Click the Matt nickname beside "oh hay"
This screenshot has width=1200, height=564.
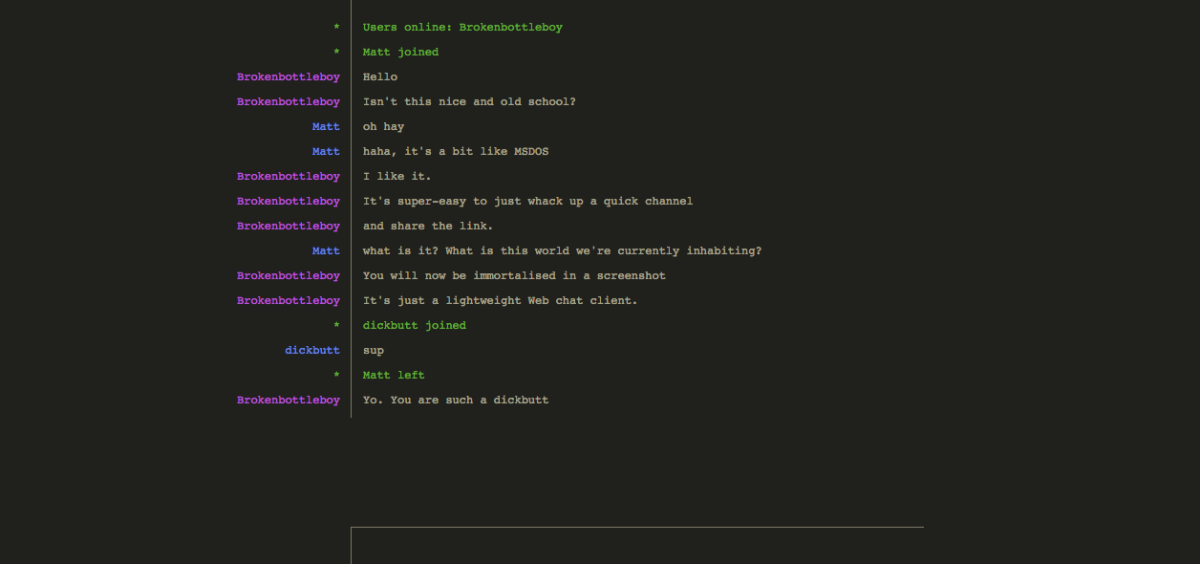point(326,127)
